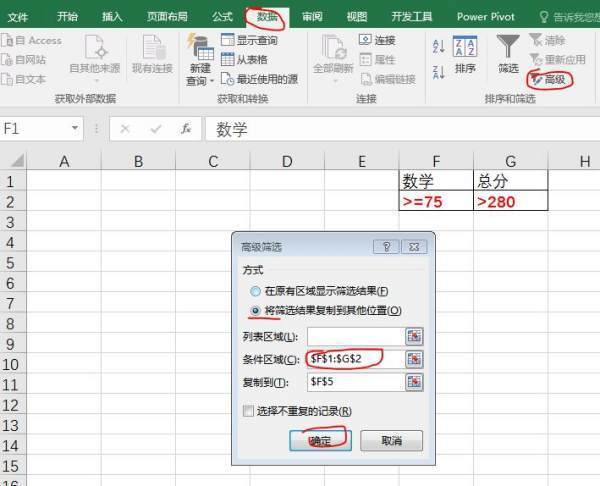The height and width of the screenshot is (486, 600).
Task: Import data 自 Access
Action: click(31, 40)
